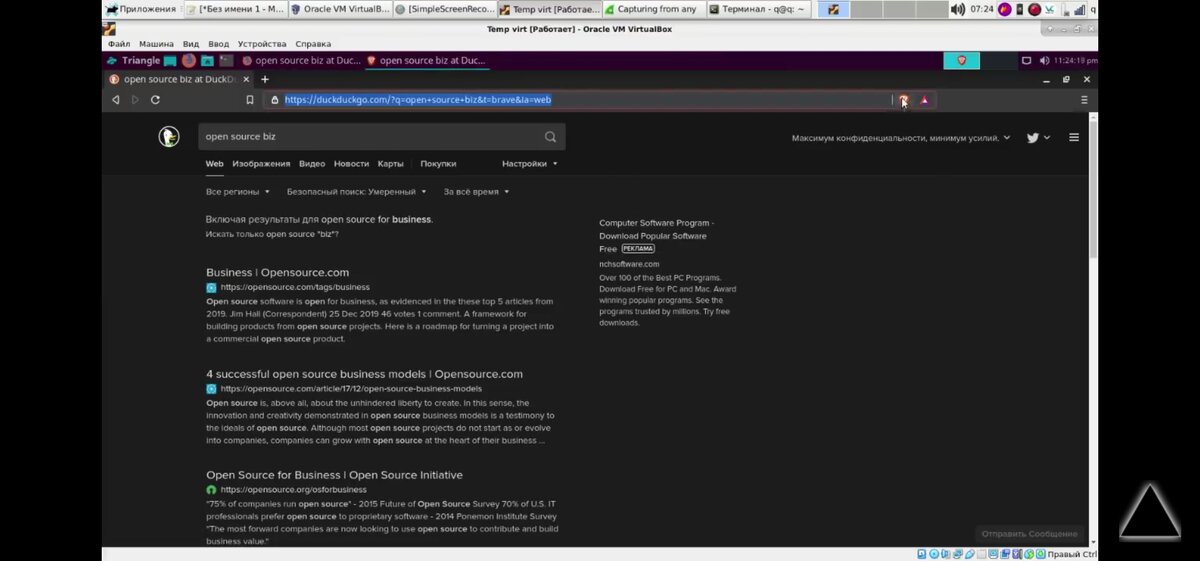Open VirtualBox Машина menu
Viewport: 1200px width, 561px height.
(156, 44)
